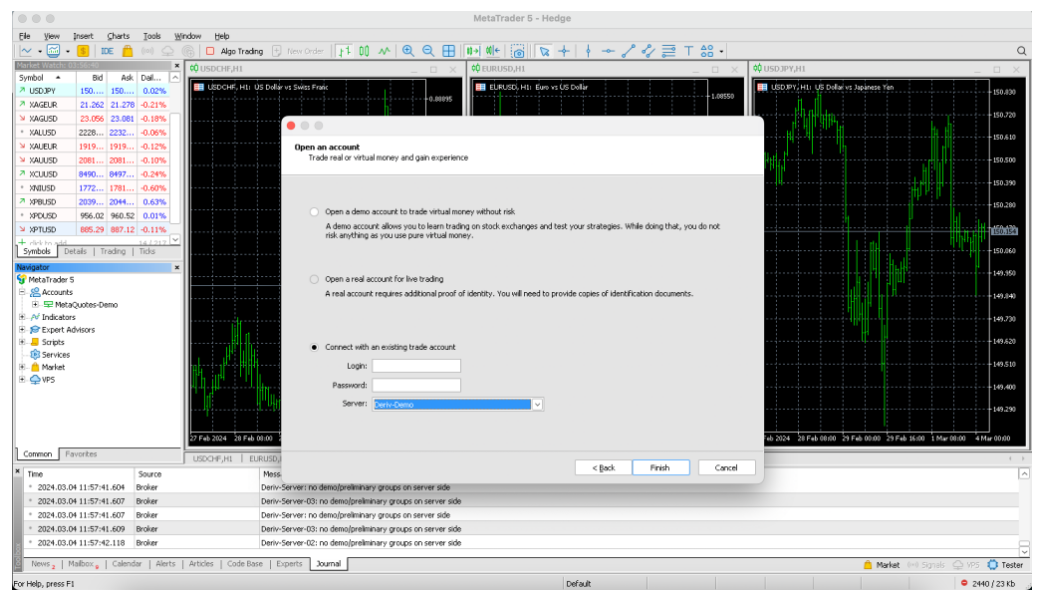Choose Connect with an existing trade account
Viewport: 1043px width, 601px height.
(x=315, y=347)
